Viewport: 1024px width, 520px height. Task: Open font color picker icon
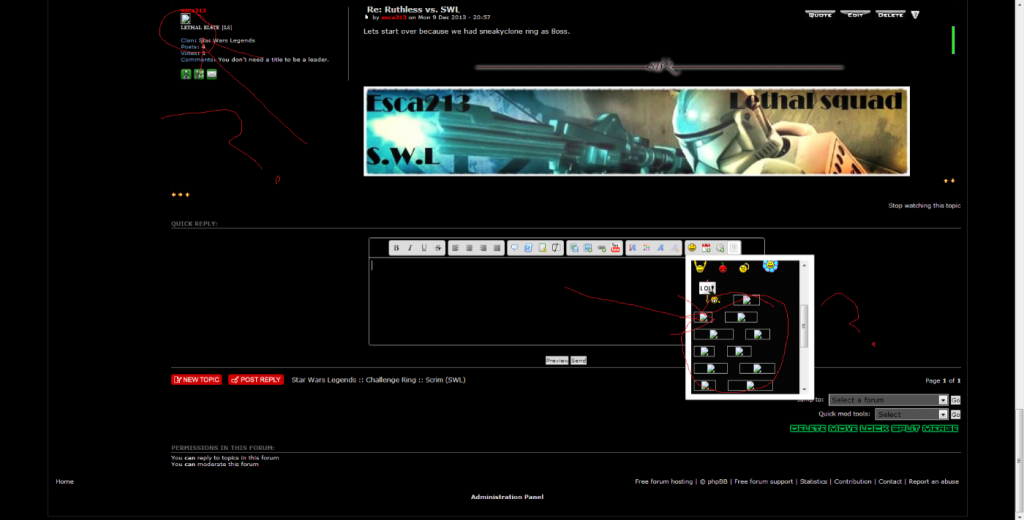point(647,248)
